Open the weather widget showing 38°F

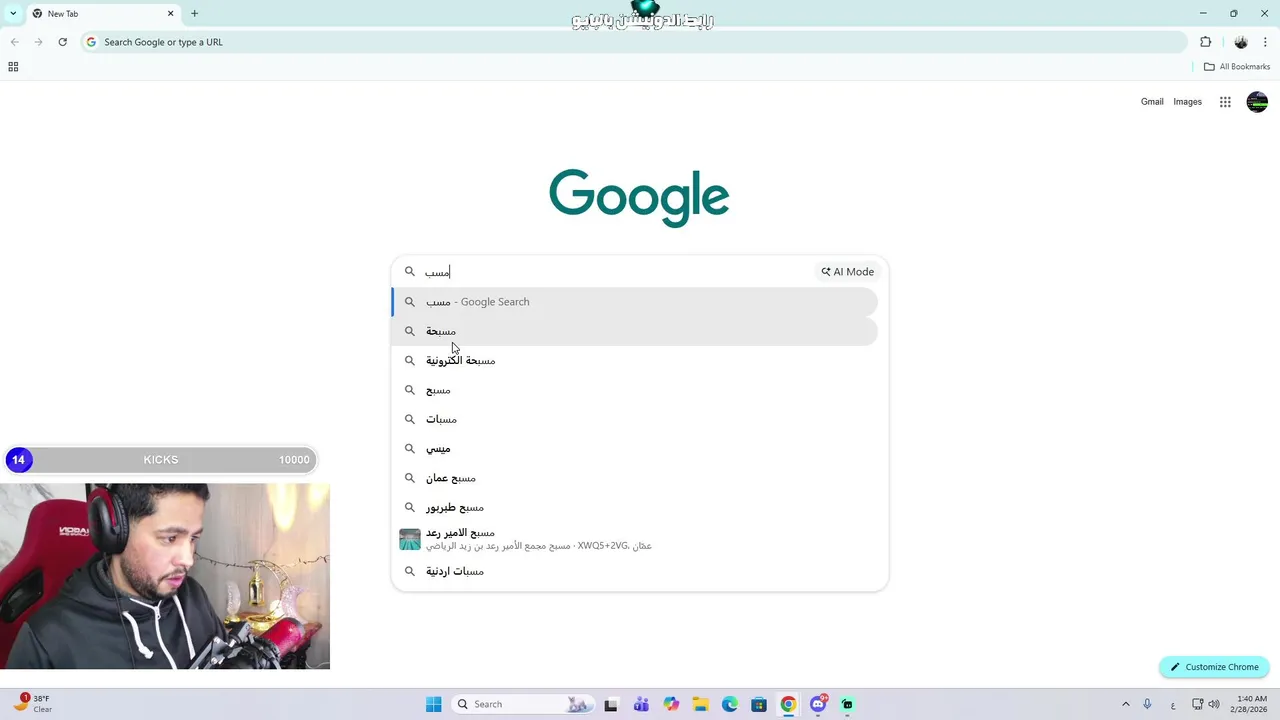[33, 703]
